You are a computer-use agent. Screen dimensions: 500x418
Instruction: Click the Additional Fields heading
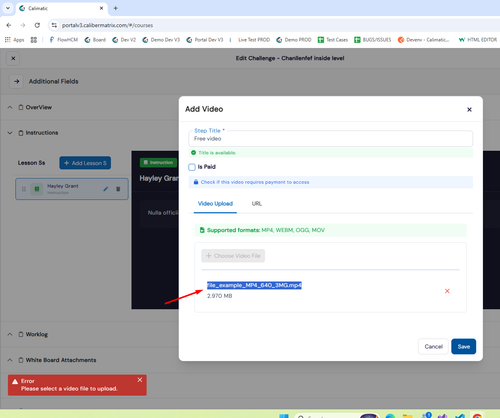pyautogui.click(x=53, y=81)
